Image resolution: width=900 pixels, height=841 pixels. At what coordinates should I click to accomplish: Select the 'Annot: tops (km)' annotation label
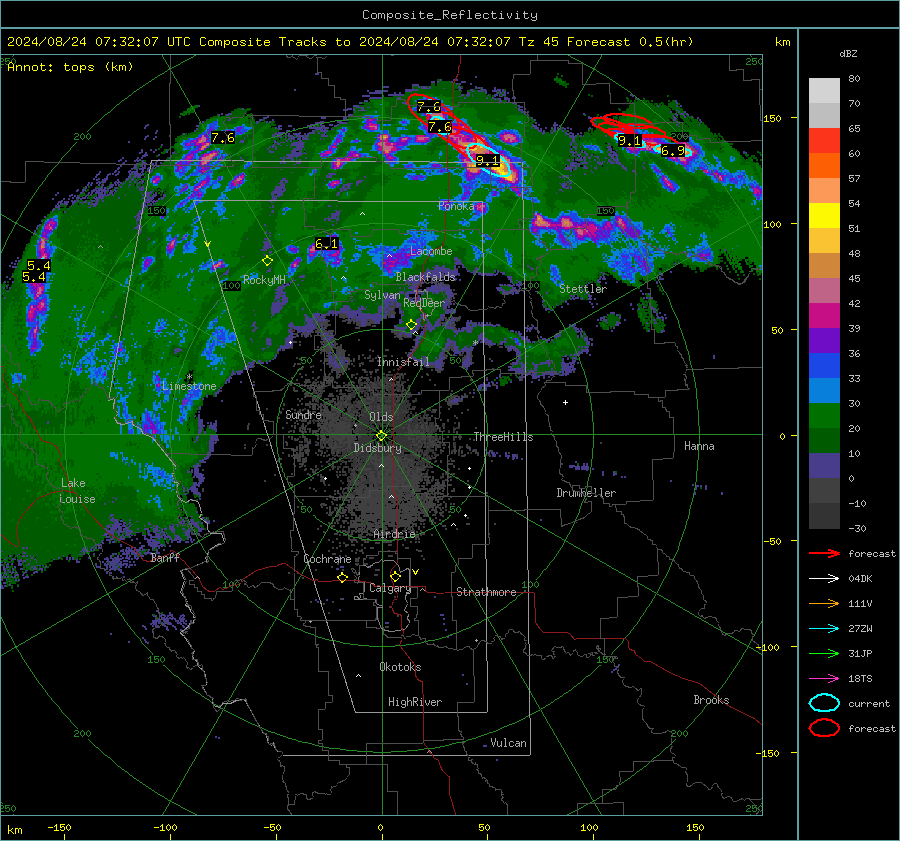70,67
